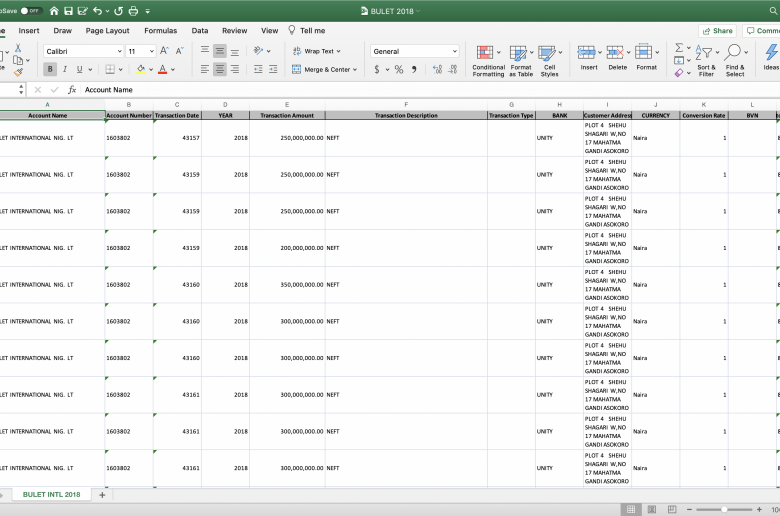Click the Search magnifier in title bar
780x516 pixels.
774,10
